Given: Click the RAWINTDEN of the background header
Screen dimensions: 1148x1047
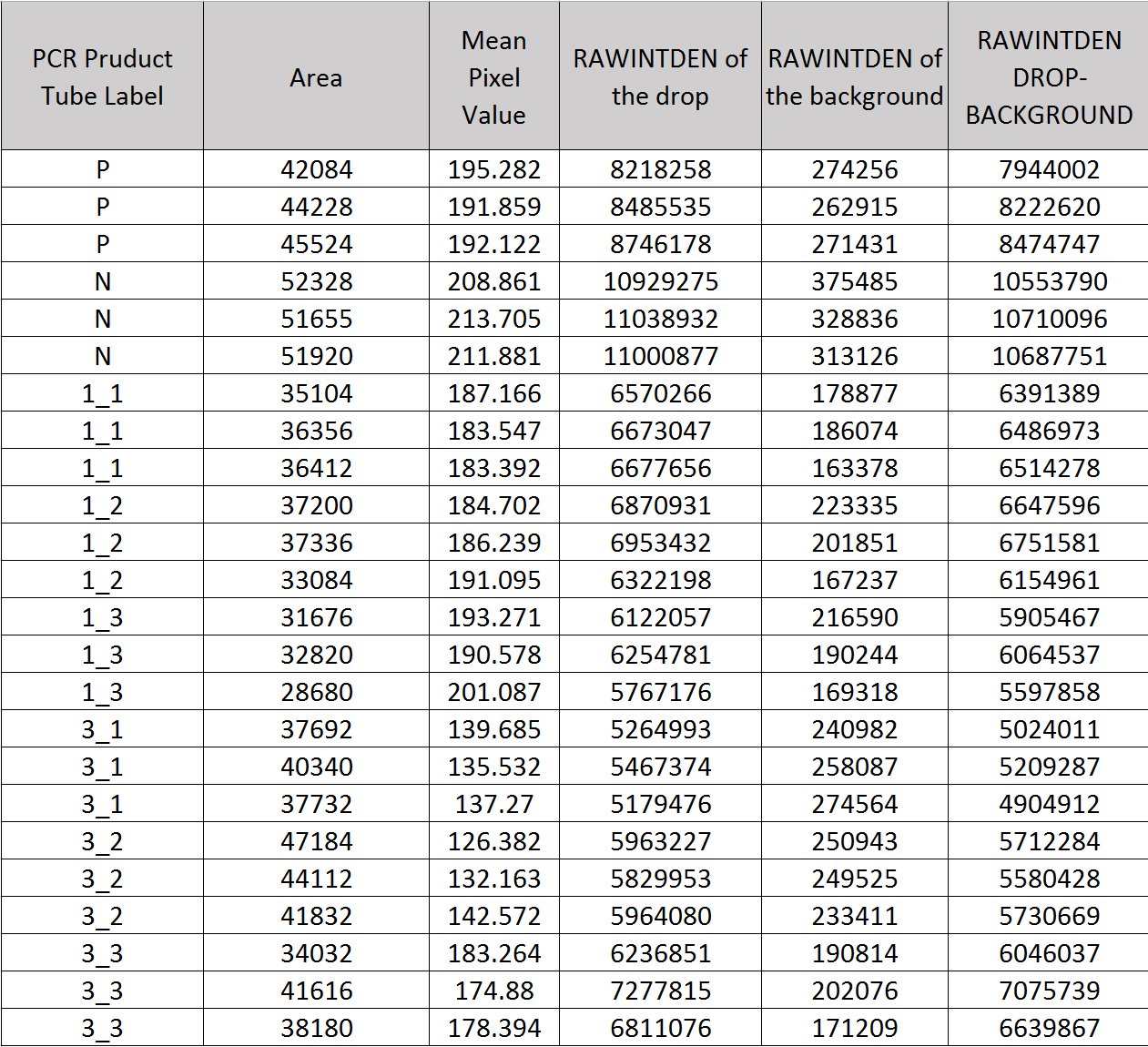Looking at the screenshot, I should click(854, 77).
